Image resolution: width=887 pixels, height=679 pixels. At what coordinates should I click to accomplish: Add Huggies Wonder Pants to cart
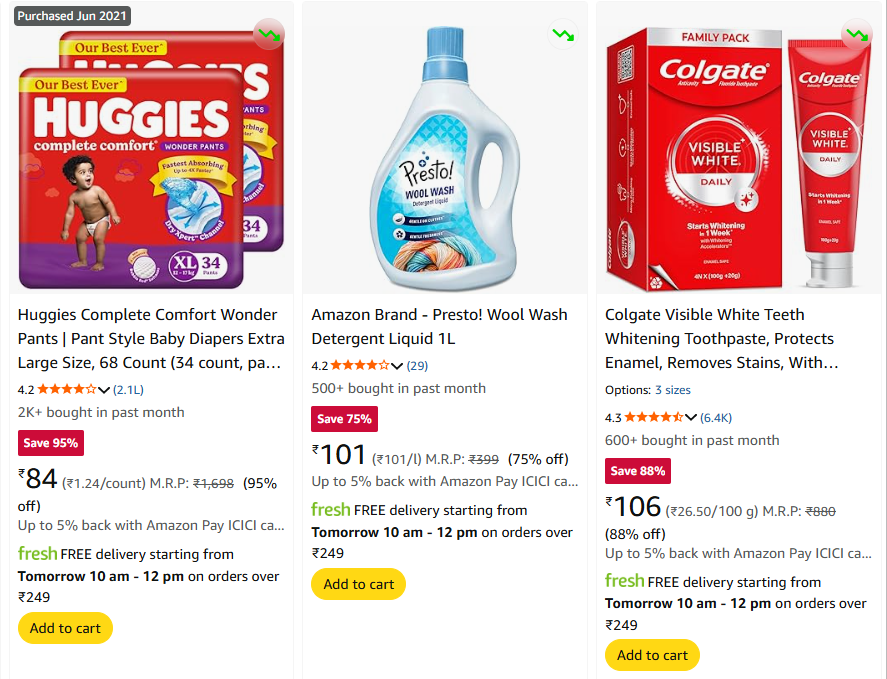[x=65, y=628]
